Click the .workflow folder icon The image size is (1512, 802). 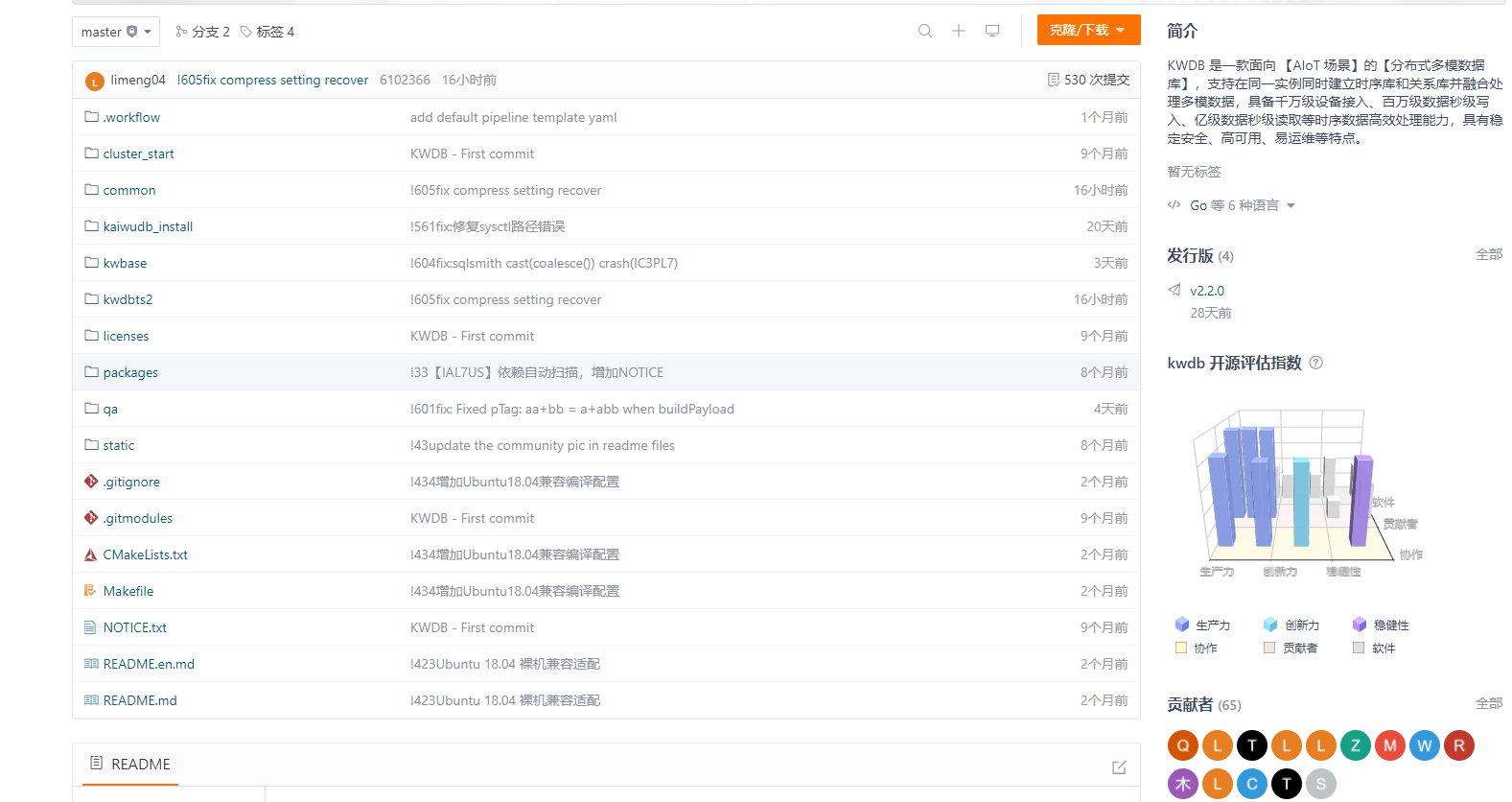[91, 117]
